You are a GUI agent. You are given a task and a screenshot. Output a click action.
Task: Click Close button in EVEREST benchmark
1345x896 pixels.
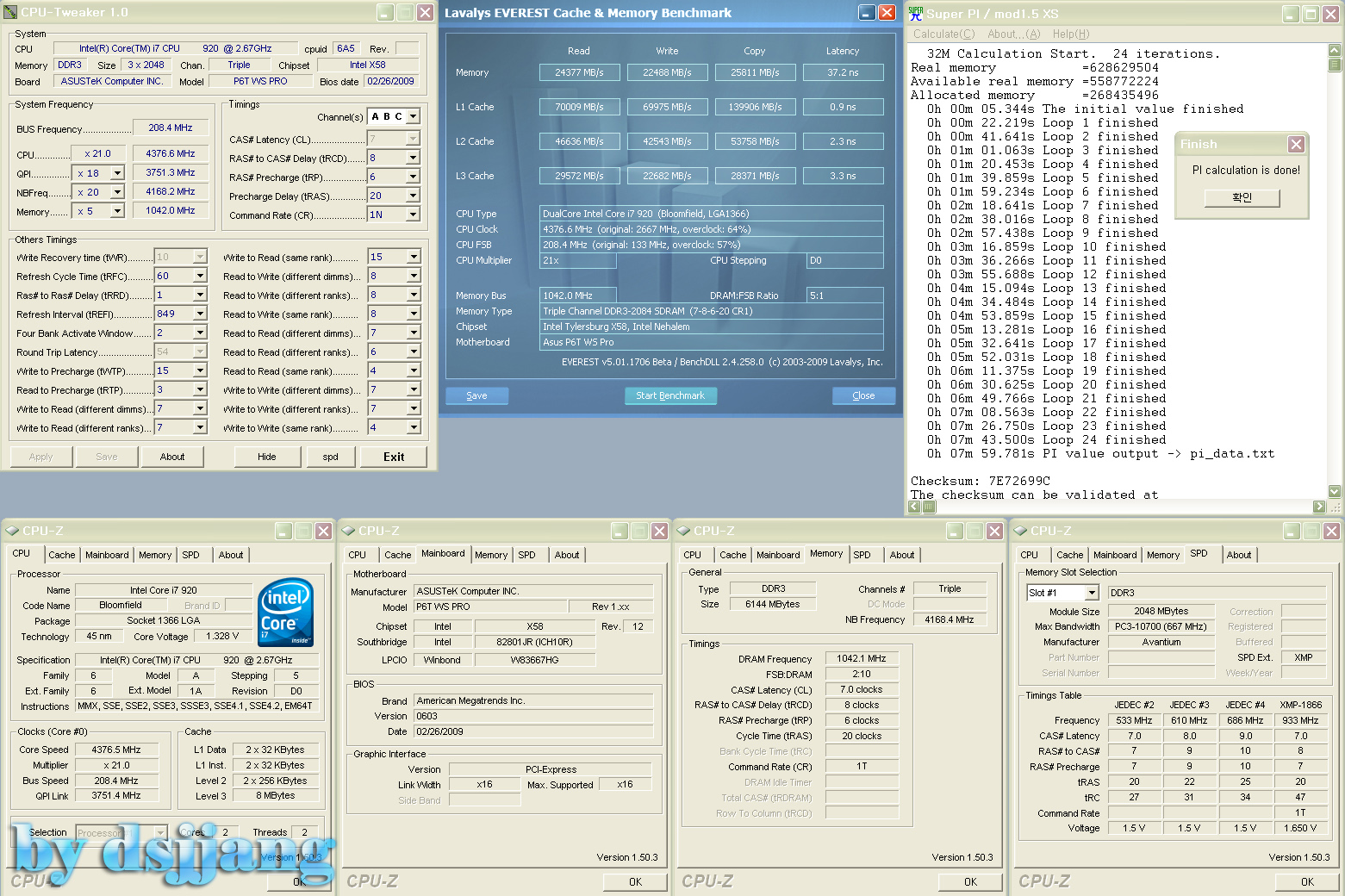pyautogui.click(x=863, y=395)
